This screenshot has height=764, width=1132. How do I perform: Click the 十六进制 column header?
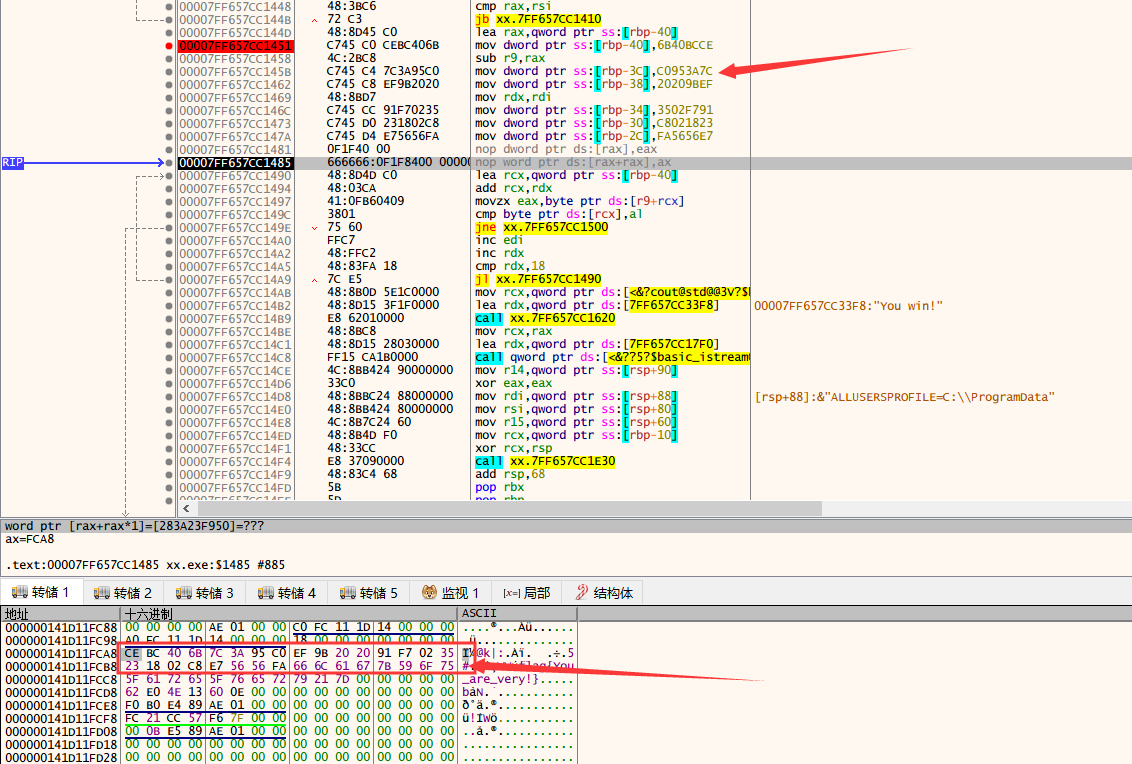[148, 613]
